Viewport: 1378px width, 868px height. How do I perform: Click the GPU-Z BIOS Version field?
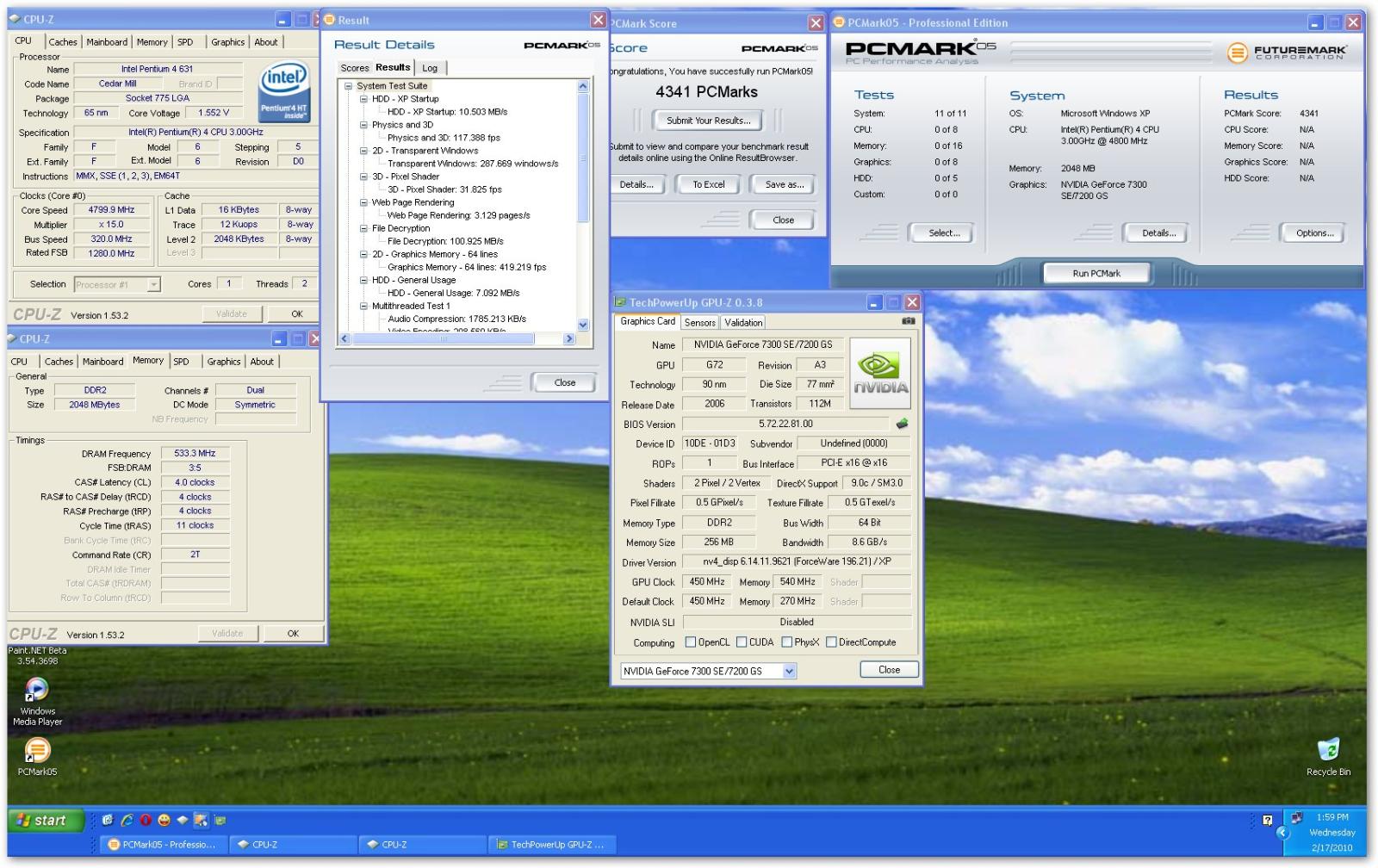point(785,424)
